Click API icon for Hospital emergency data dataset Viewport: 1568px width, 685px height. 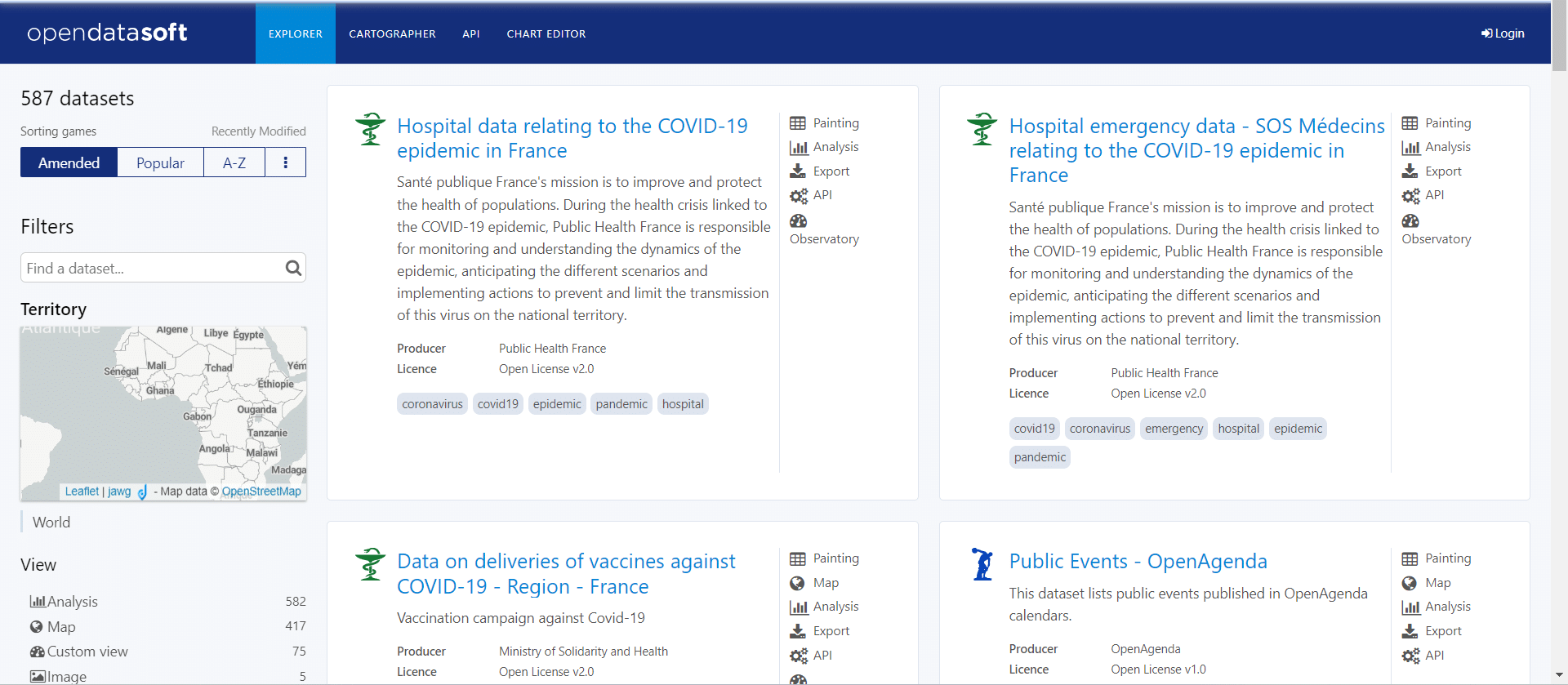tap(1410, 196)
